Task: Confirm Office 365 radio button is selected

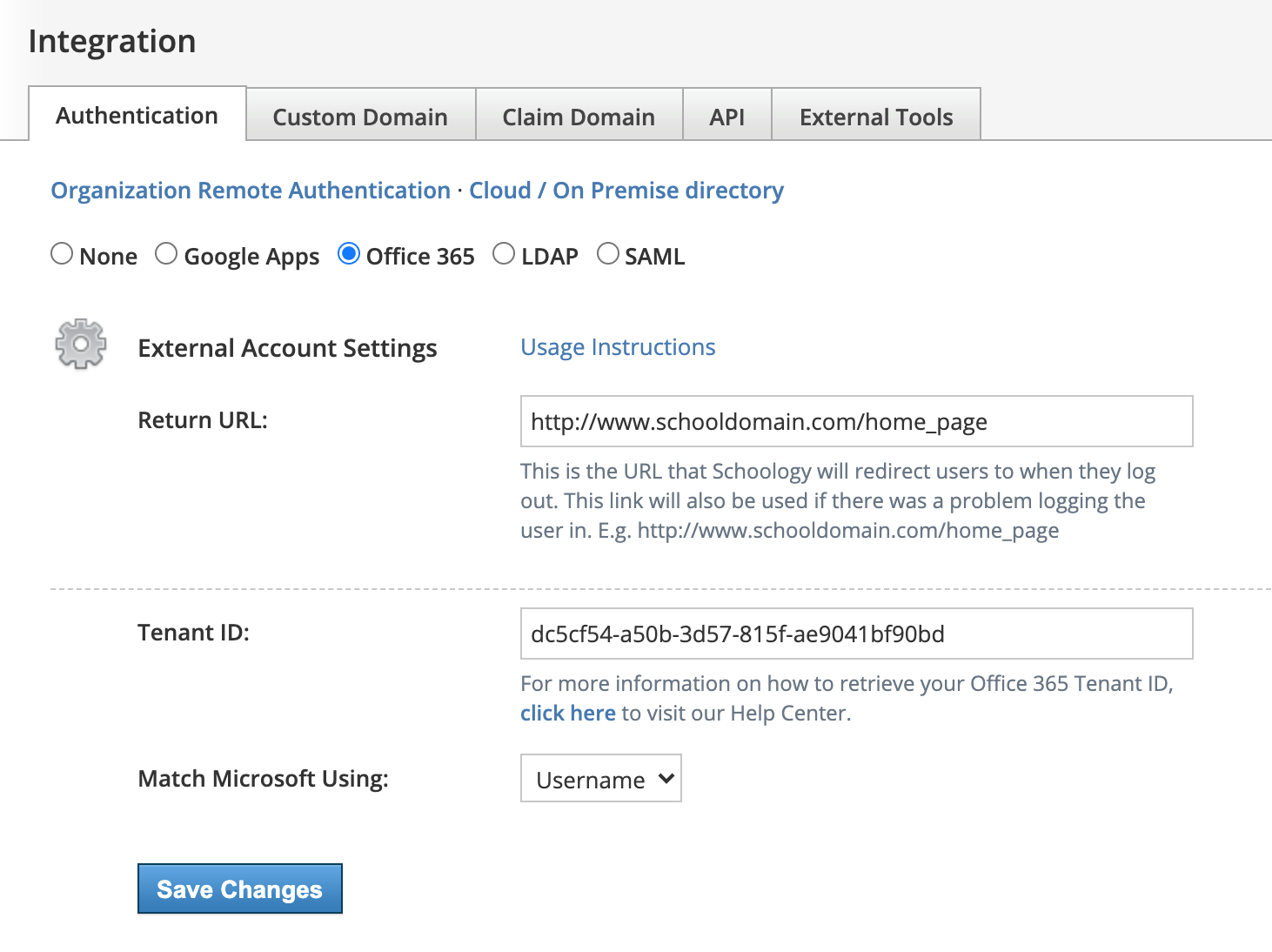Action: pyautogui.click(x=350, y=253)
